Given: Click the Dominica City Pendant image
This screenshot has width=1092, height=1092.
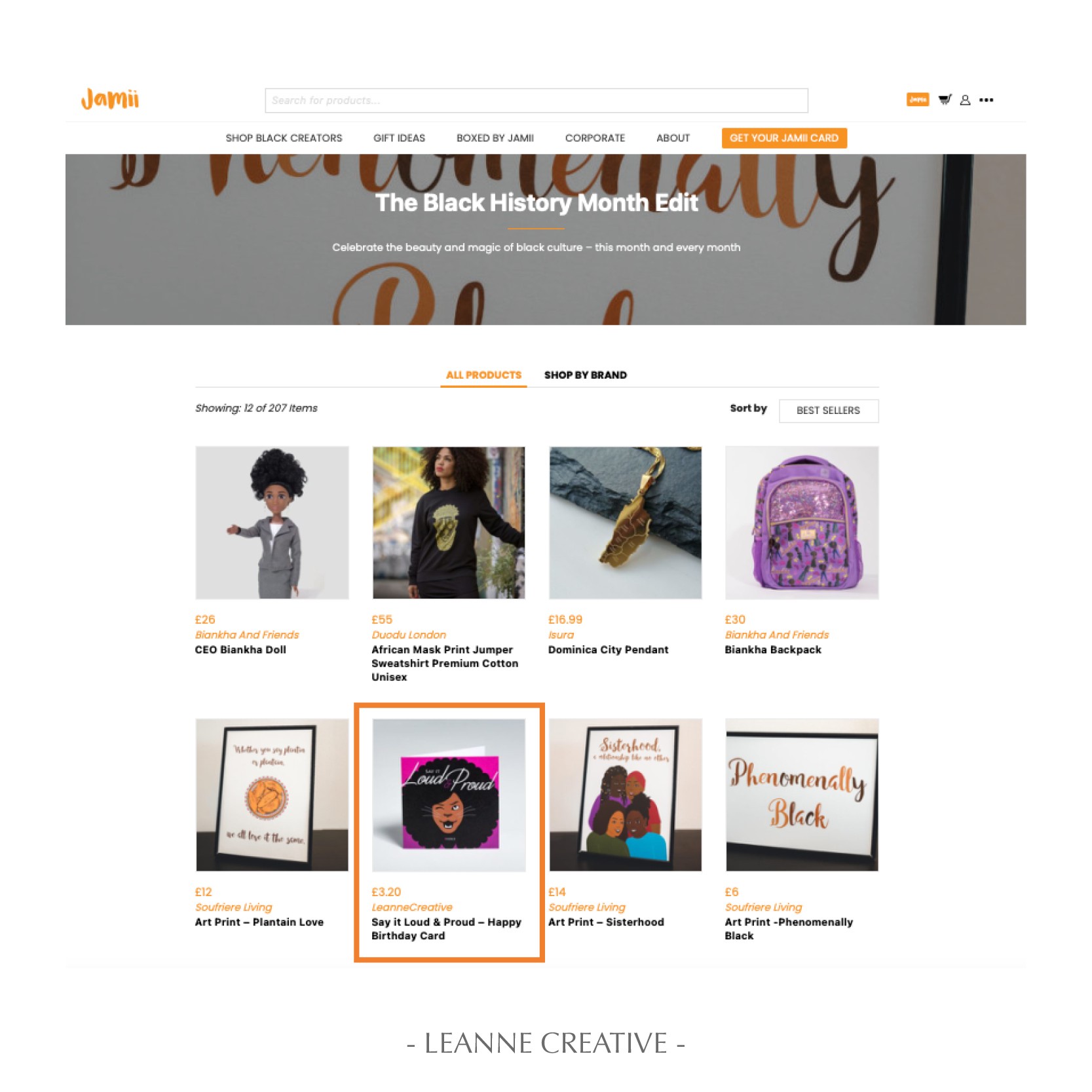Looking at the screenshot, I should [x=625, y=523].
